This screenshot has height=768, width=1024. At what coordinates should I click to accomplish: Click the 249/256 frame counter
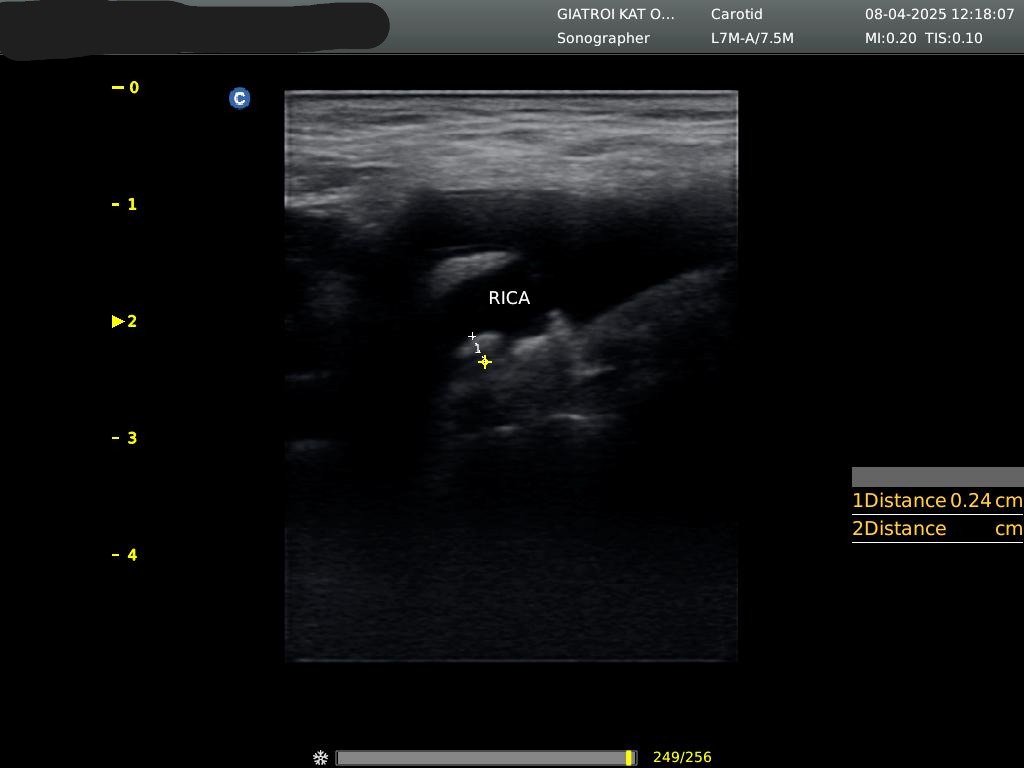point(682,758)
